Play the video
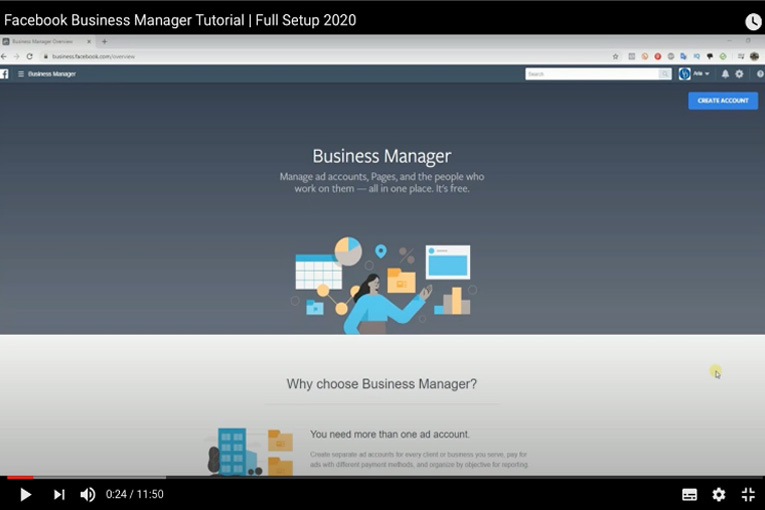The image size is (765, 510). click(25, 494)
